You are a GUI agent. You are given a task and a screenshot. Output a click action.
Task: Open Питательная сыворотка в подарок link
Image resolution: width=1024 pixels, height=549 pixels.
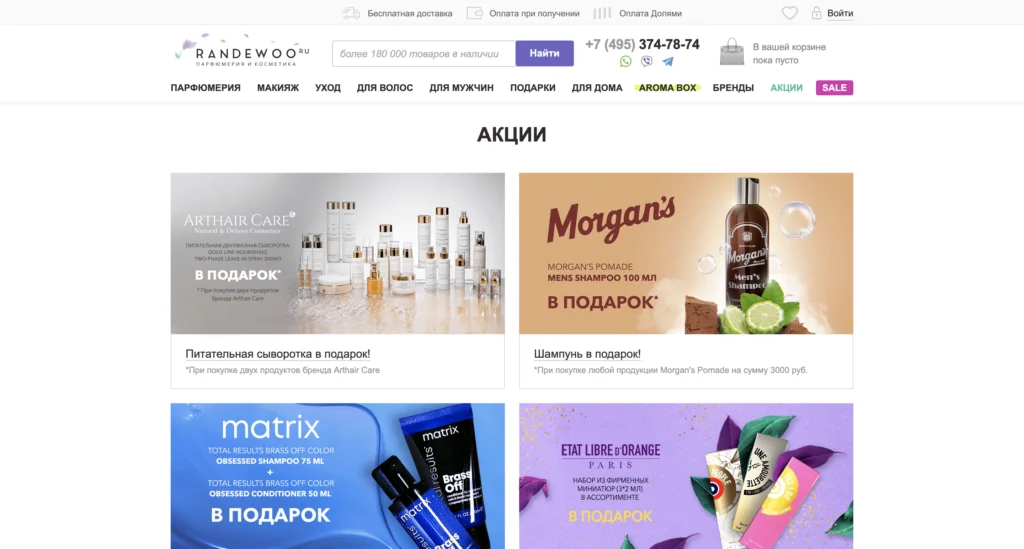click(278, 354)
